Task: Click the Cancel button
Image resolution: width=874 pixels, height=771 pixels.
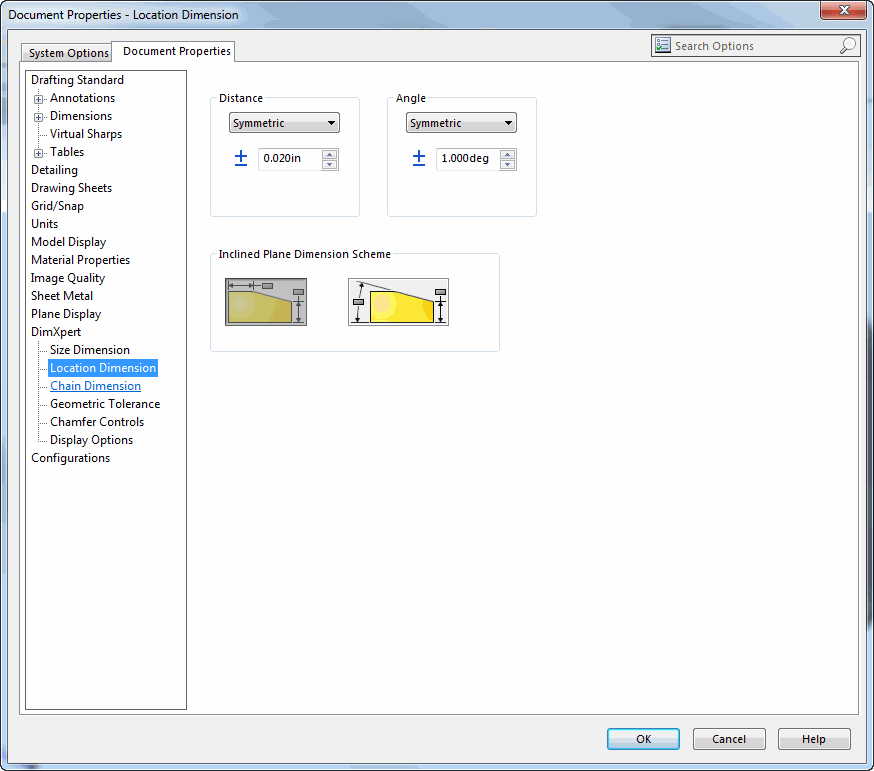Action: 729,739
